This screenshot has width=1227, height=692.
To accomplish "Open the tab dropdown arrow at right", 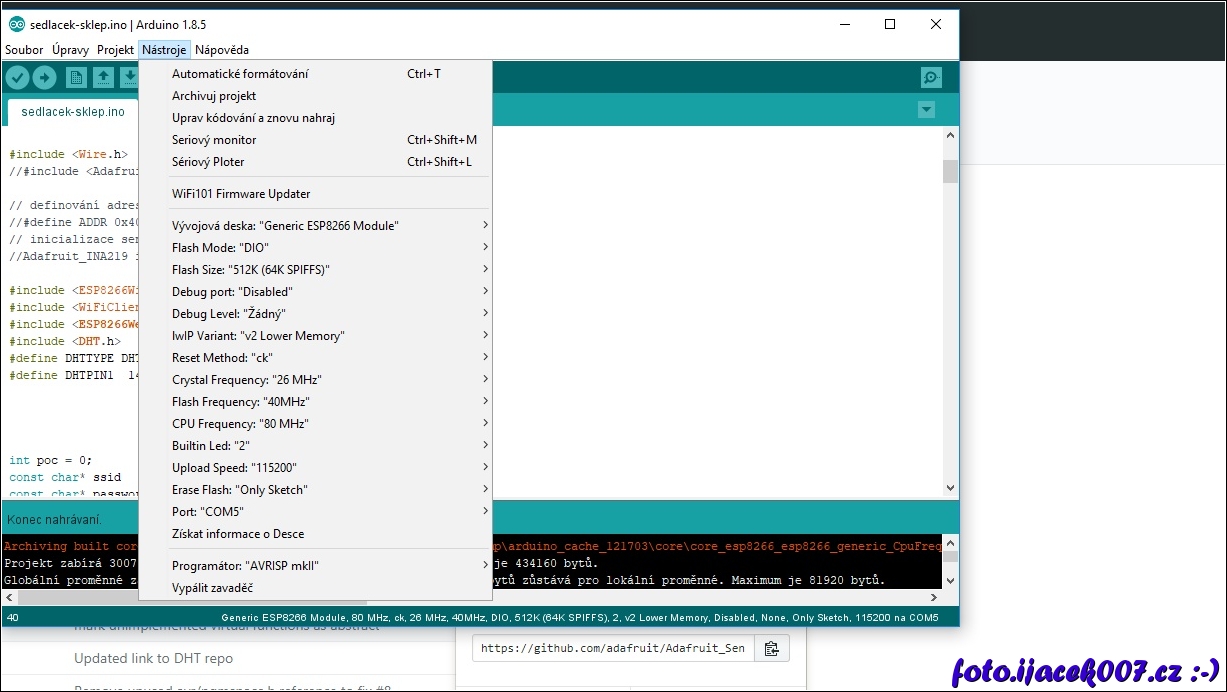I will click(927, 110).
